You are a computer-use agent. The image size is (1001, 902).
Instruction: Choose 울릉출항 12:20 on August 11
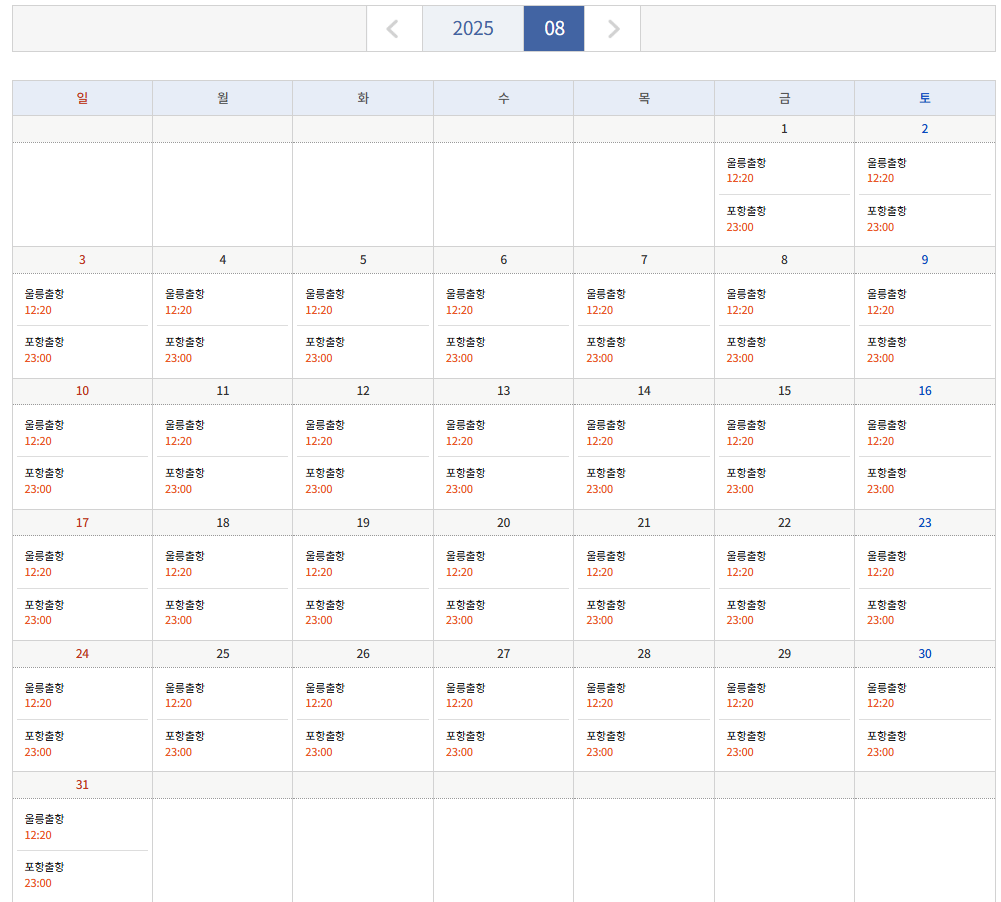pos(184,433)
